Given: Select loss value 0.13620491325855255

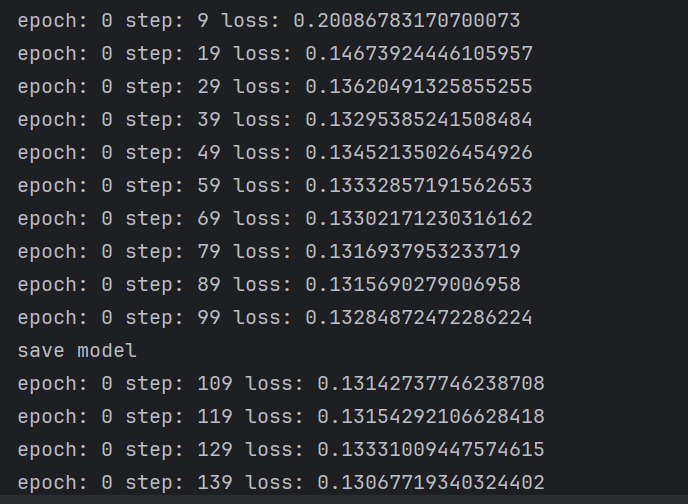Looking at the screenshot, I should click(419, 86).
